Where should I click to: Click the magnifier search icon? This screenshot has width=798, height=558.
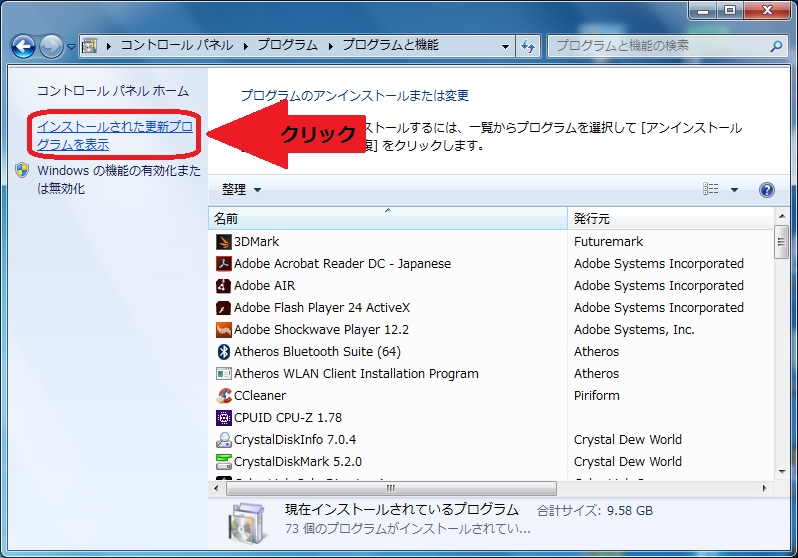click(x=776, y=46)
